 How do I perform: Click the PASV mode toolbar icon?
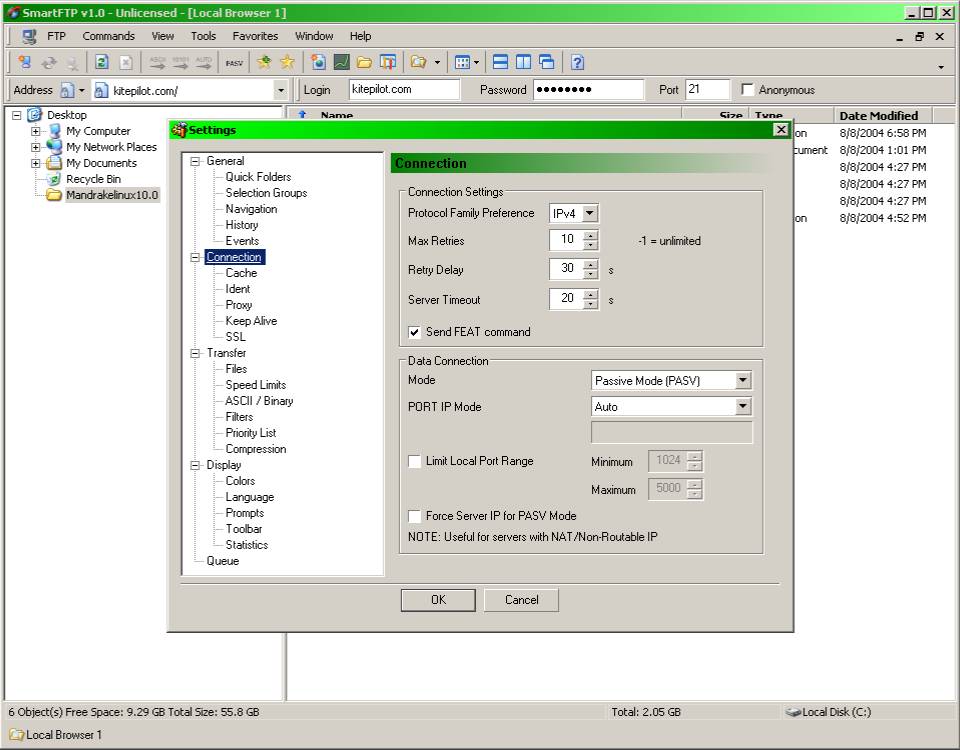(x=234, y=62)
